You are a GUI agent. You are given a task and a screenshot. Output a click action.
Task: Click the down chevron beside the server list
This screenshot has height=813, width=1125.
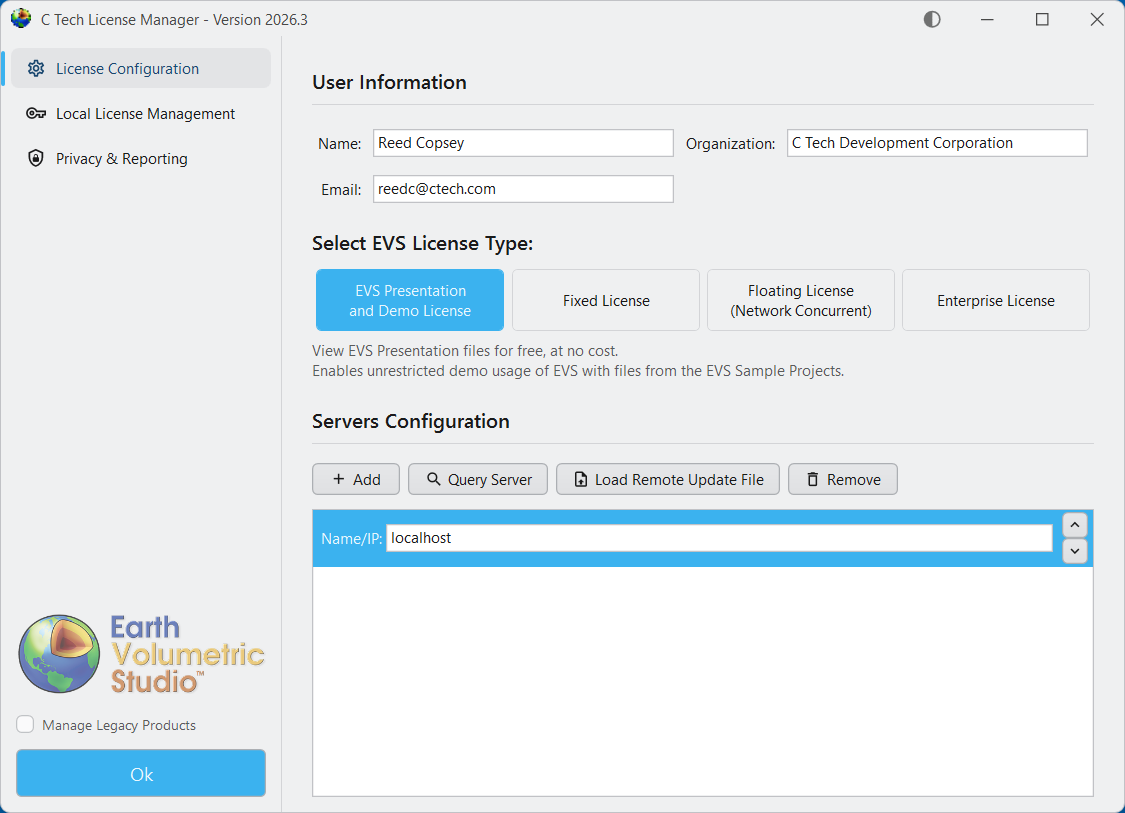[1074, 551]
